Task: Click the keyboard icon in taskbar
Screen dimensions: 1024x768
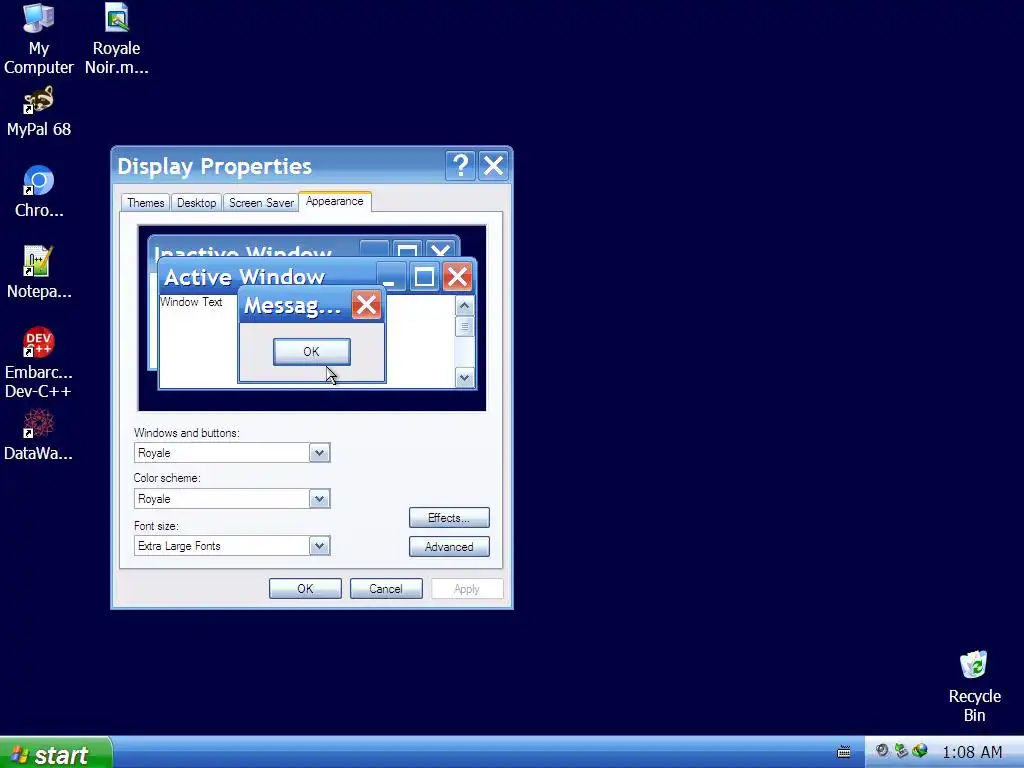Action: coord(844,752)
